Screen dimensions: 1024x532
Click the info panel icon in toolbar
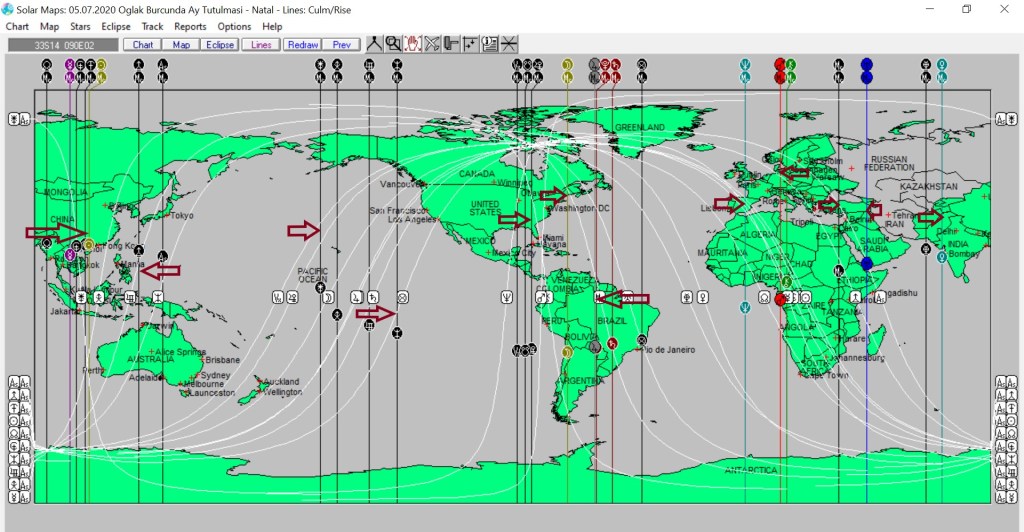click(490, 44)
